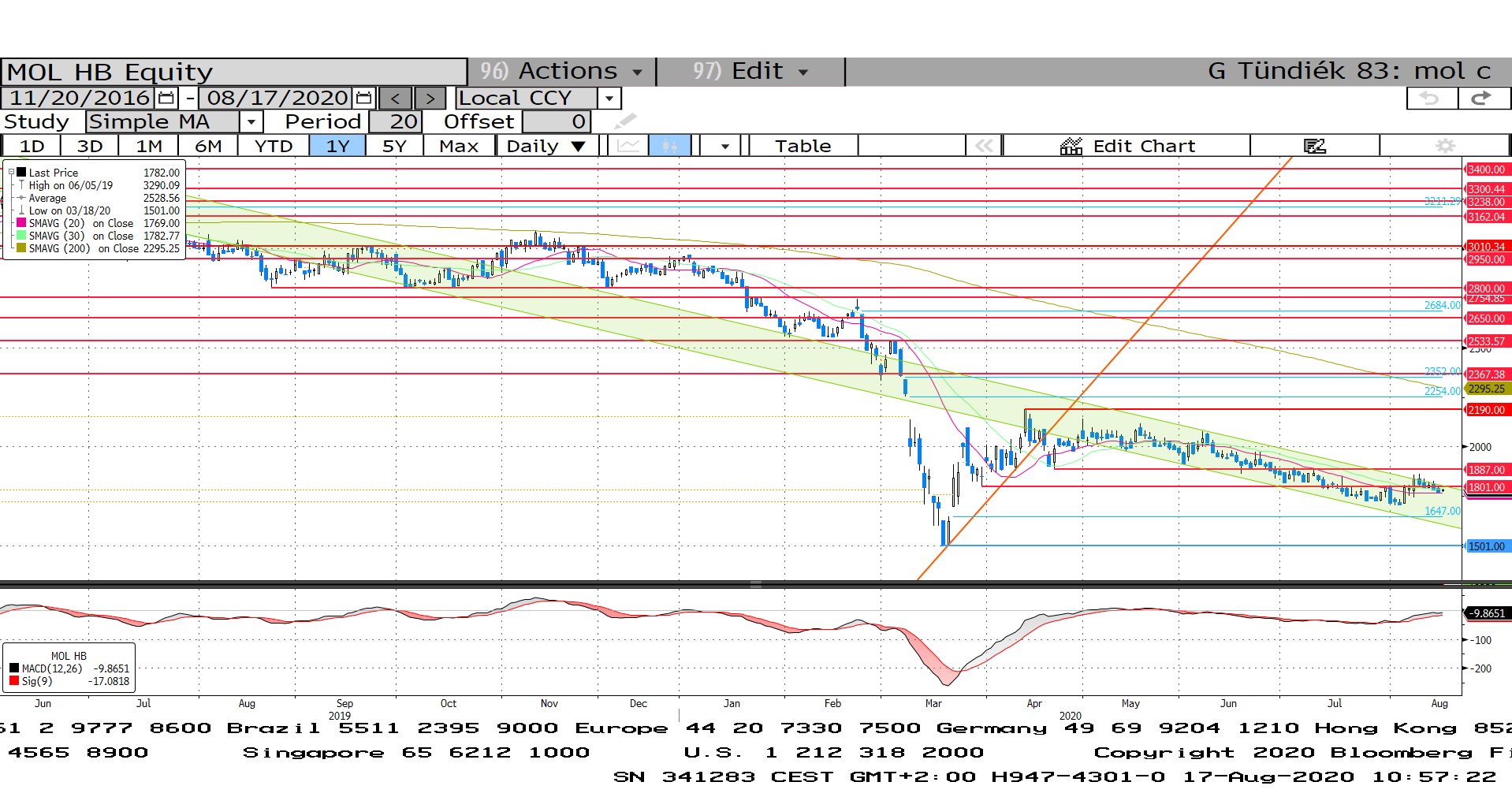The width and height of the screenshot is (1512, 808).
Task: Select the YTD range tab
Action: [274, 146]
